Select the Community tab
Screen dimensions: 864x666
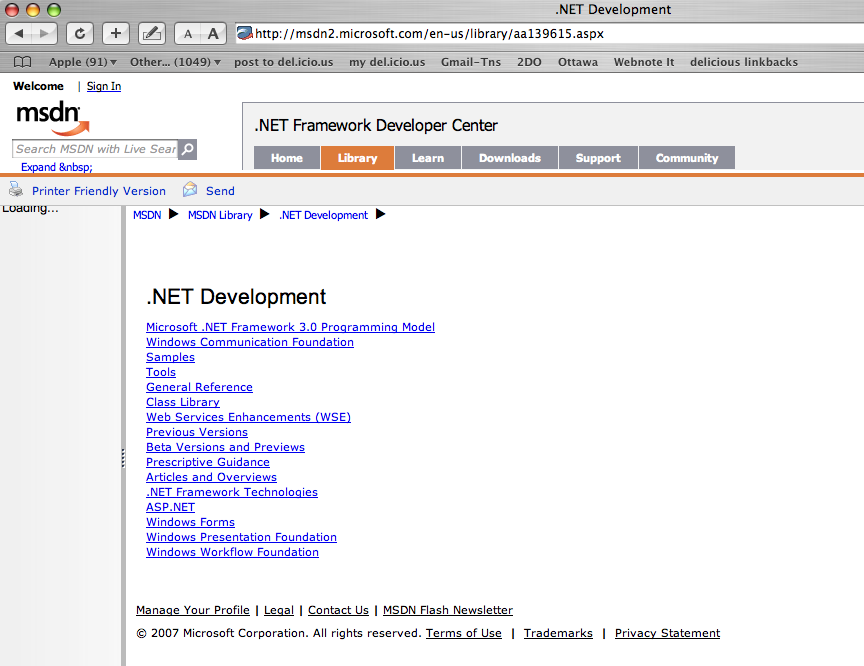687,158
